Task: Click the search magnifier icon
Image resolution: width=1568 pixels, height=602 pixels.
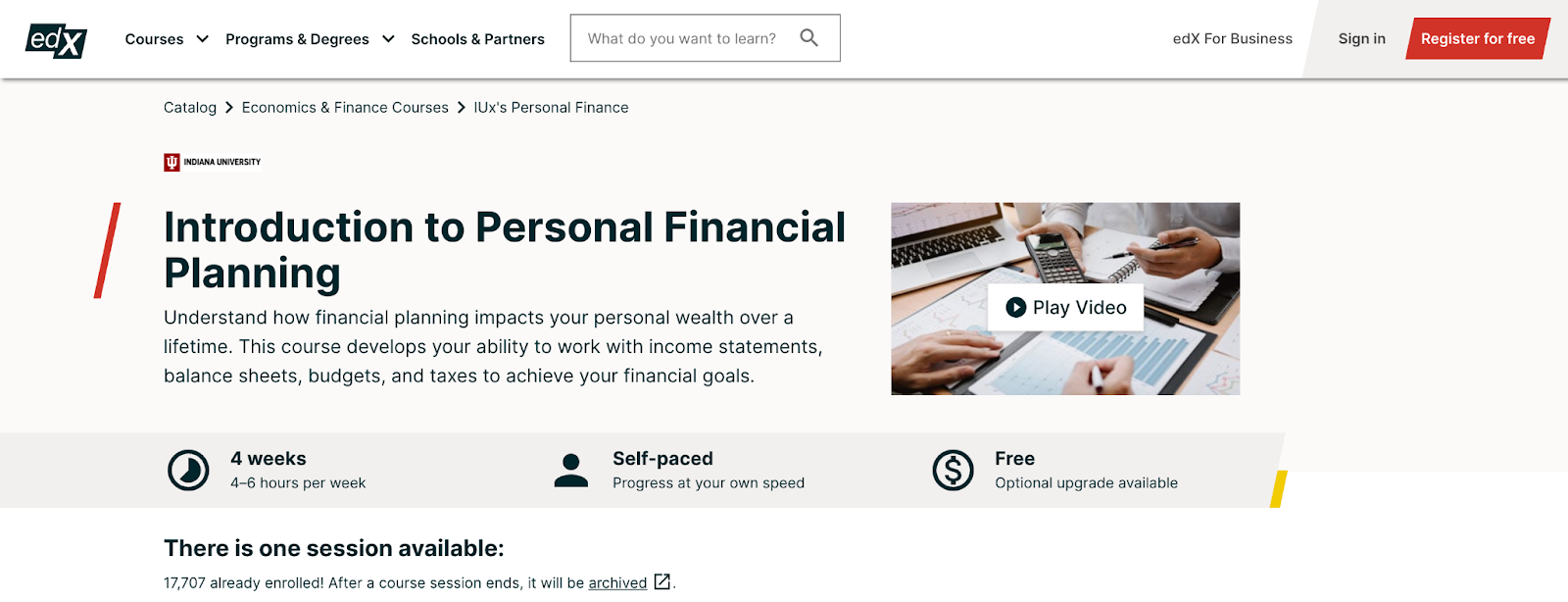Action: click(808, 38)
